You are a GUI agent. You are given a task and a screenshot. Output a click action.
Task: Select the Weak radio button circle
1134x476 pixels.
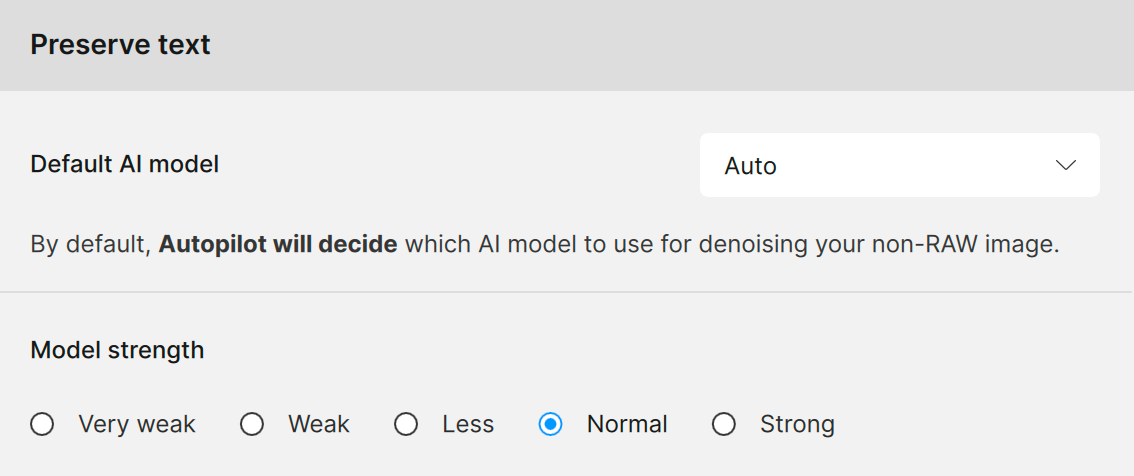tap(252, 424)
